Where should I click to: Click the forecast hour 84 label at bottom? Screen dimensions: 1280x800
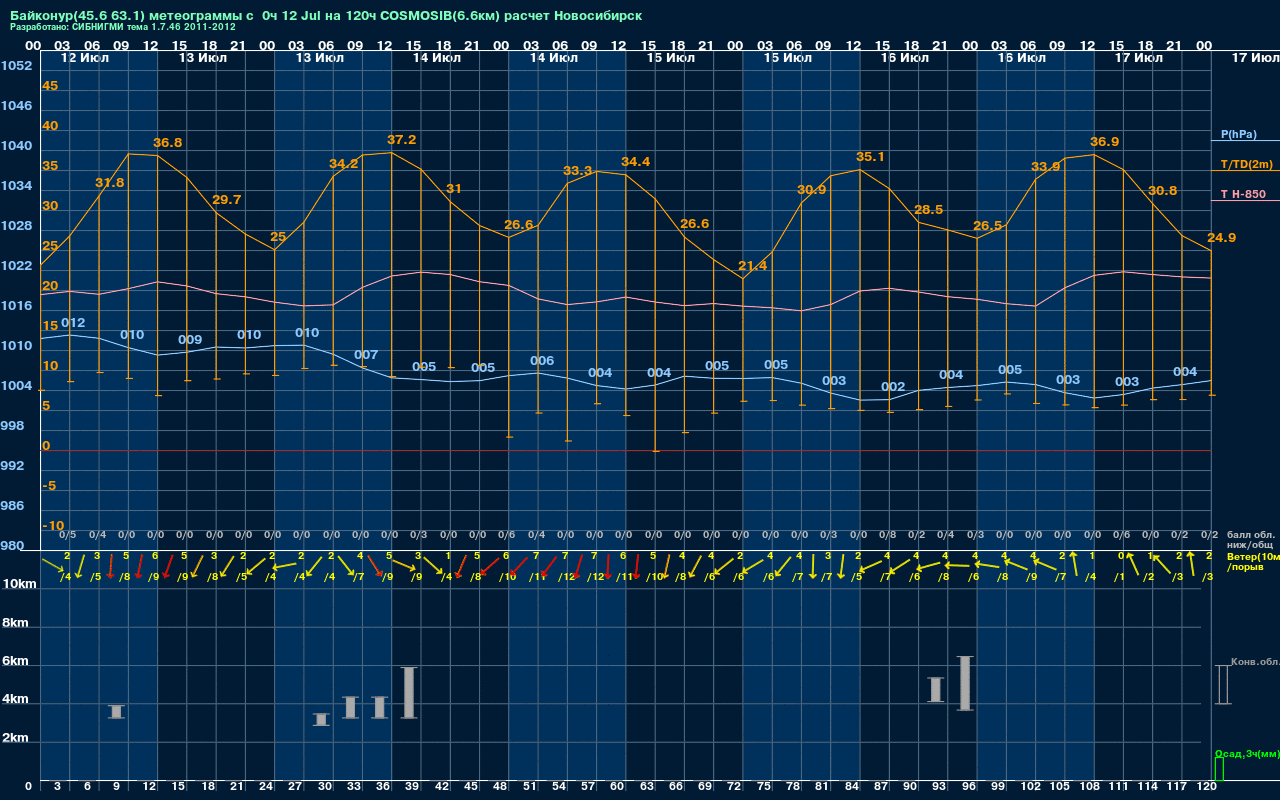pos(852,787)
